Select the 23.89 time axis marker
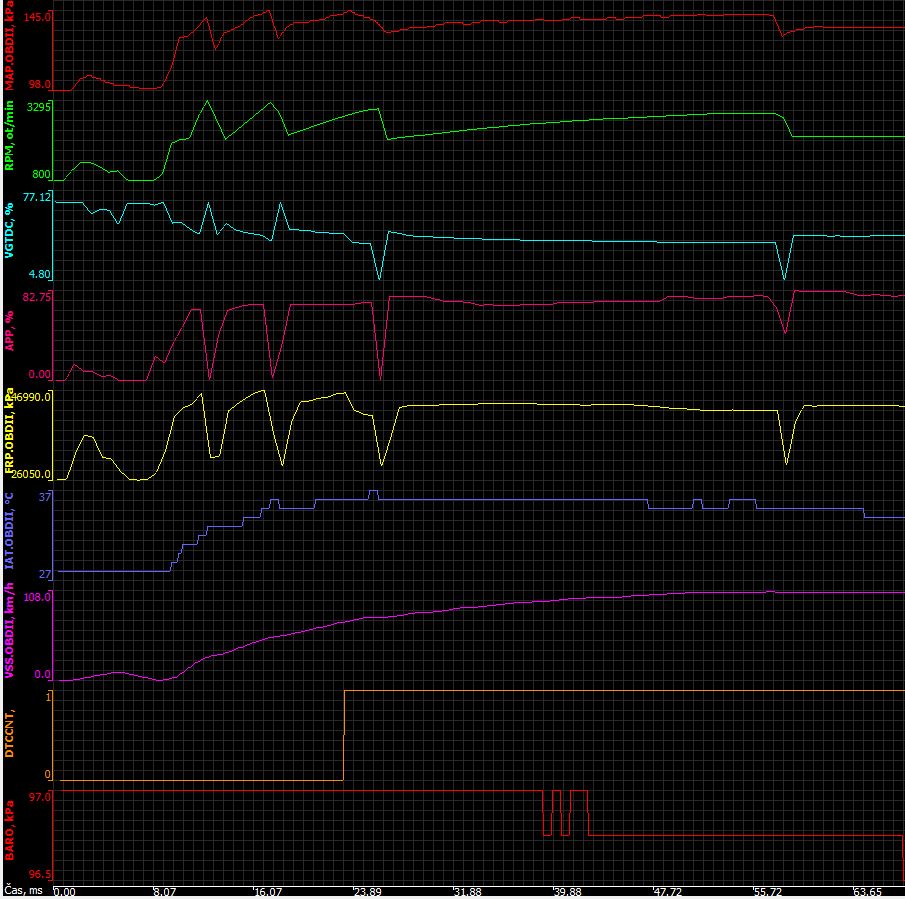 pyautogui.click(x=367, y=891)
